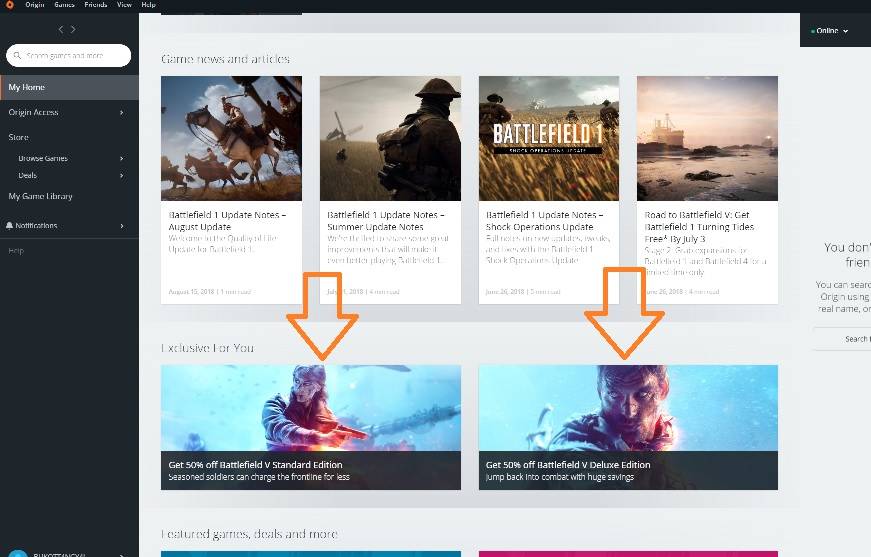Open the View menu
This screenshot has width=871, height=557.
[x=124, y=5]
